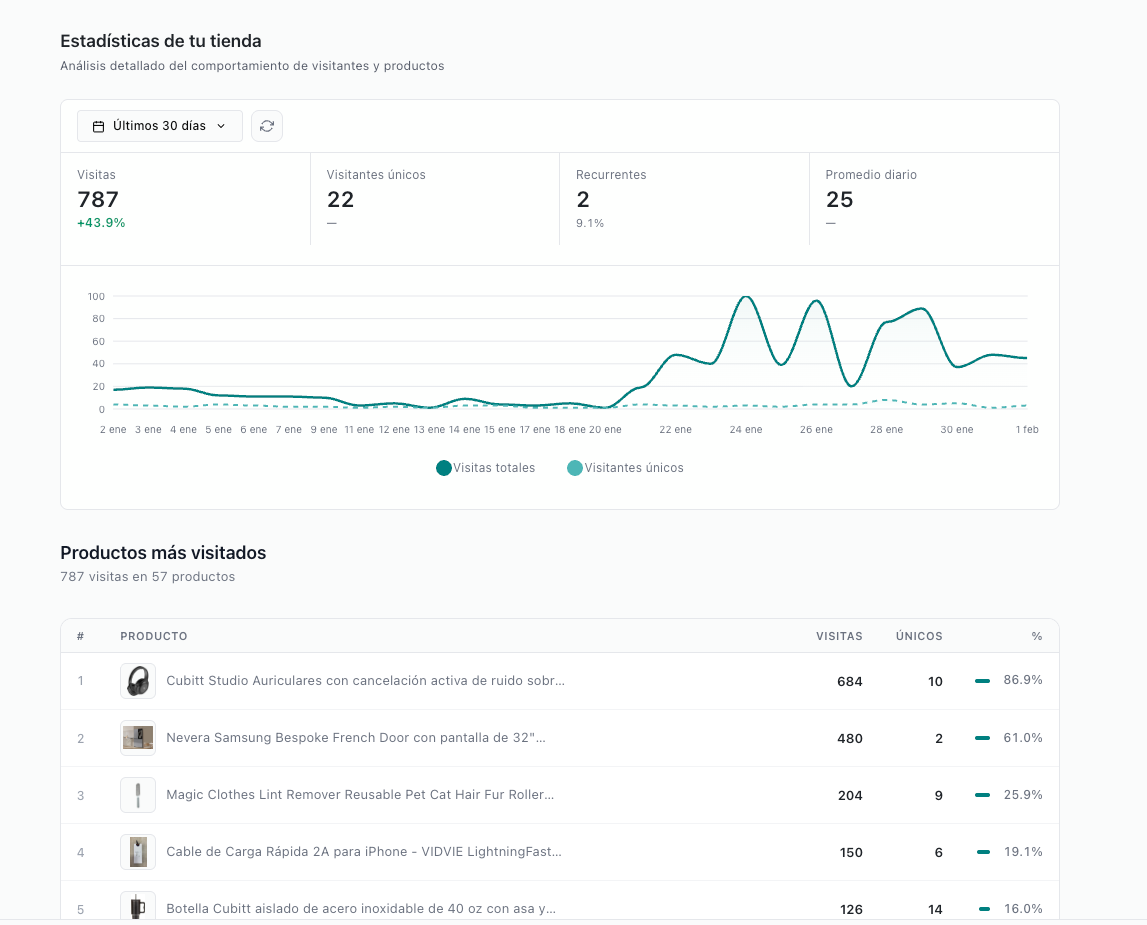The image size is (1147, 925).
Task: Open the "Últimos 30 días" date range selector
Action: 159,125
